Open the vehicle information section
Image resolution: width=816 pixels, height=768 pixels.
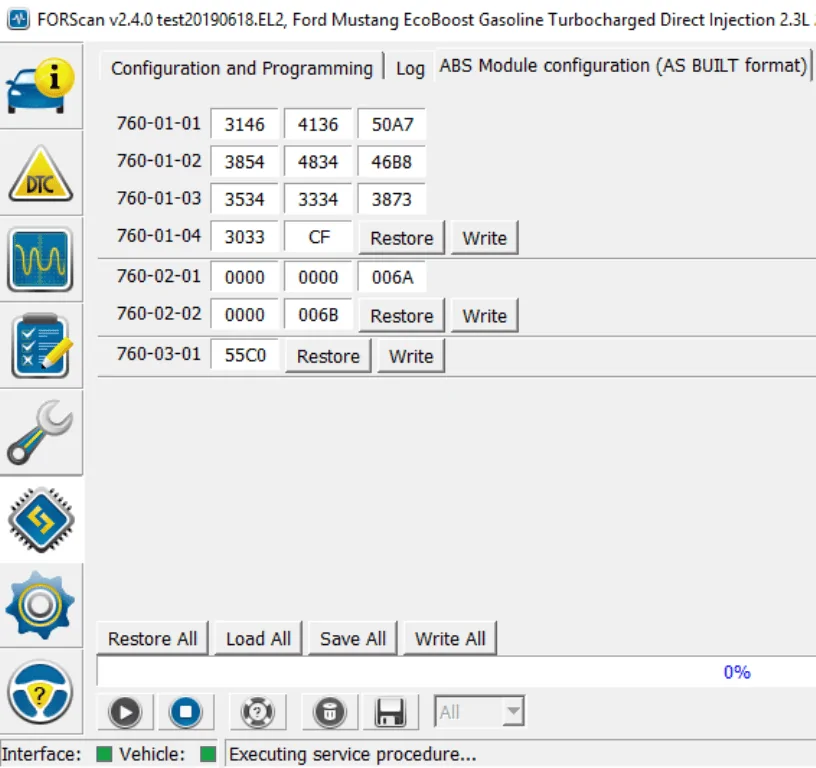(x=41, y=86)
